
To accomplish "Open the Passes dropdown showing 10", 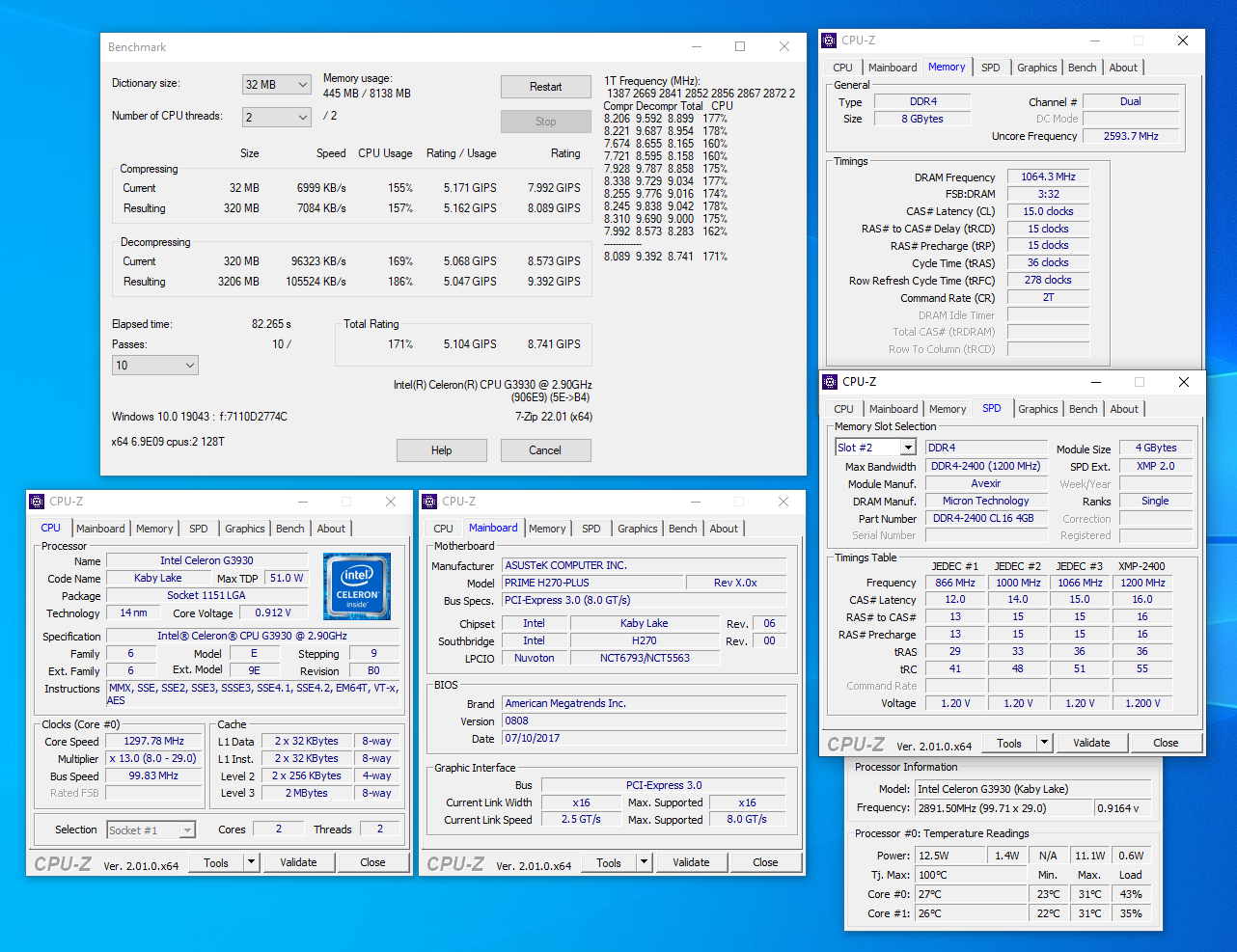I will coord(155,366).
